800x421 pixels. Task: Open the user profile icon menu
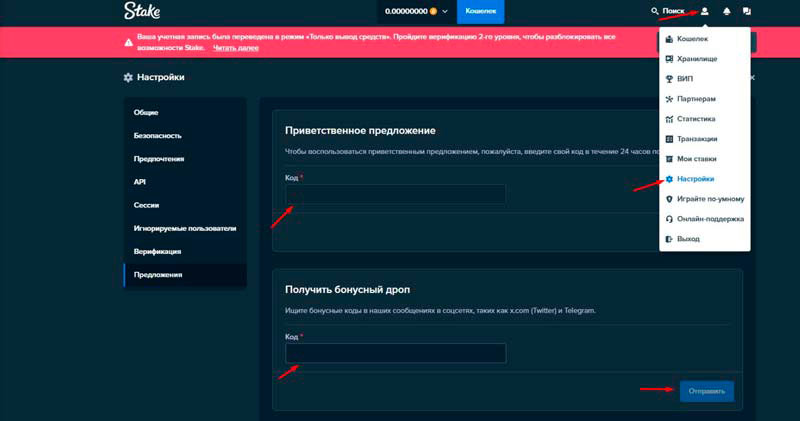pyautogui.click(x=704, y=12)
